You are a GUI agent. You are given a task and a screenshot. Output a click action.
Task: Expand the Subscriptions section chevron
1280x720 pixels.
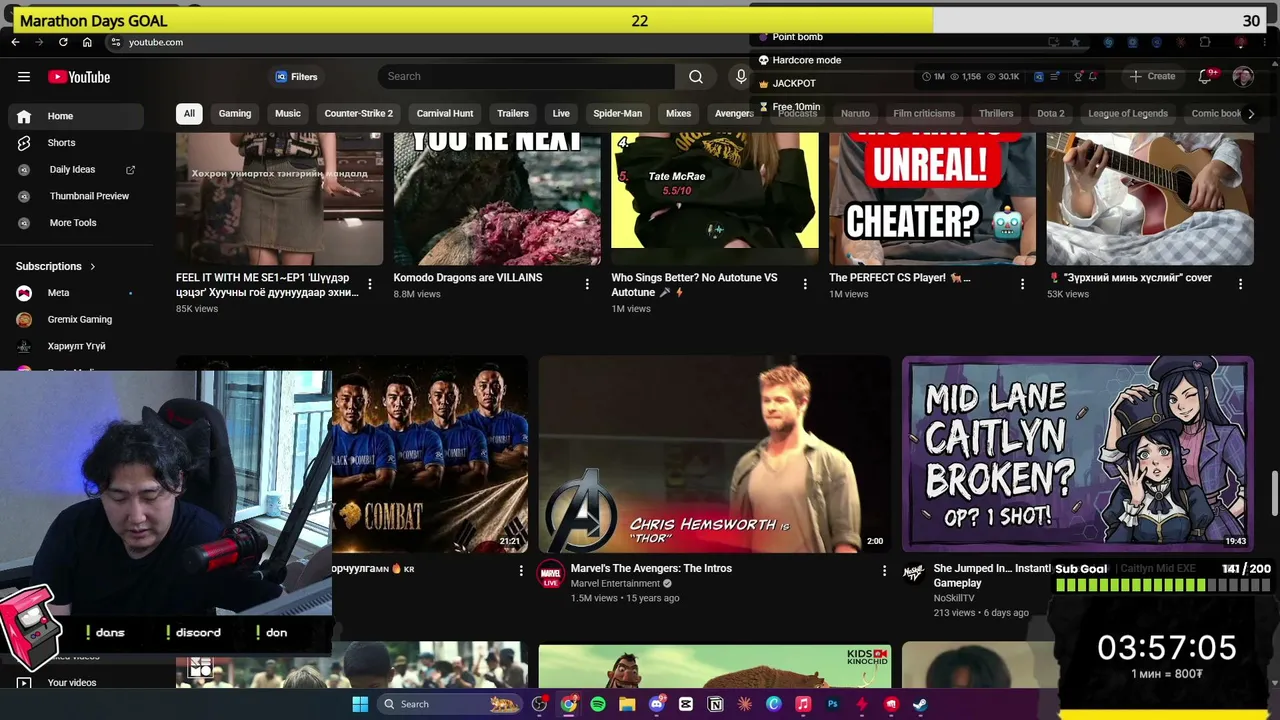tap(93, 266)
